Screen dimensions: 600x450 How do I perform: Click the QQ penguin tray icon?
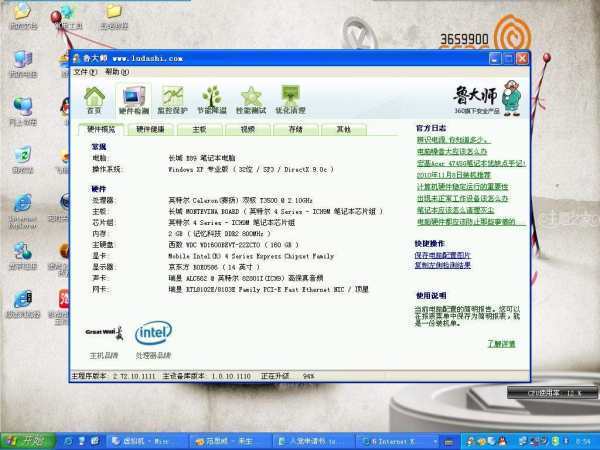tap(502, 442)
